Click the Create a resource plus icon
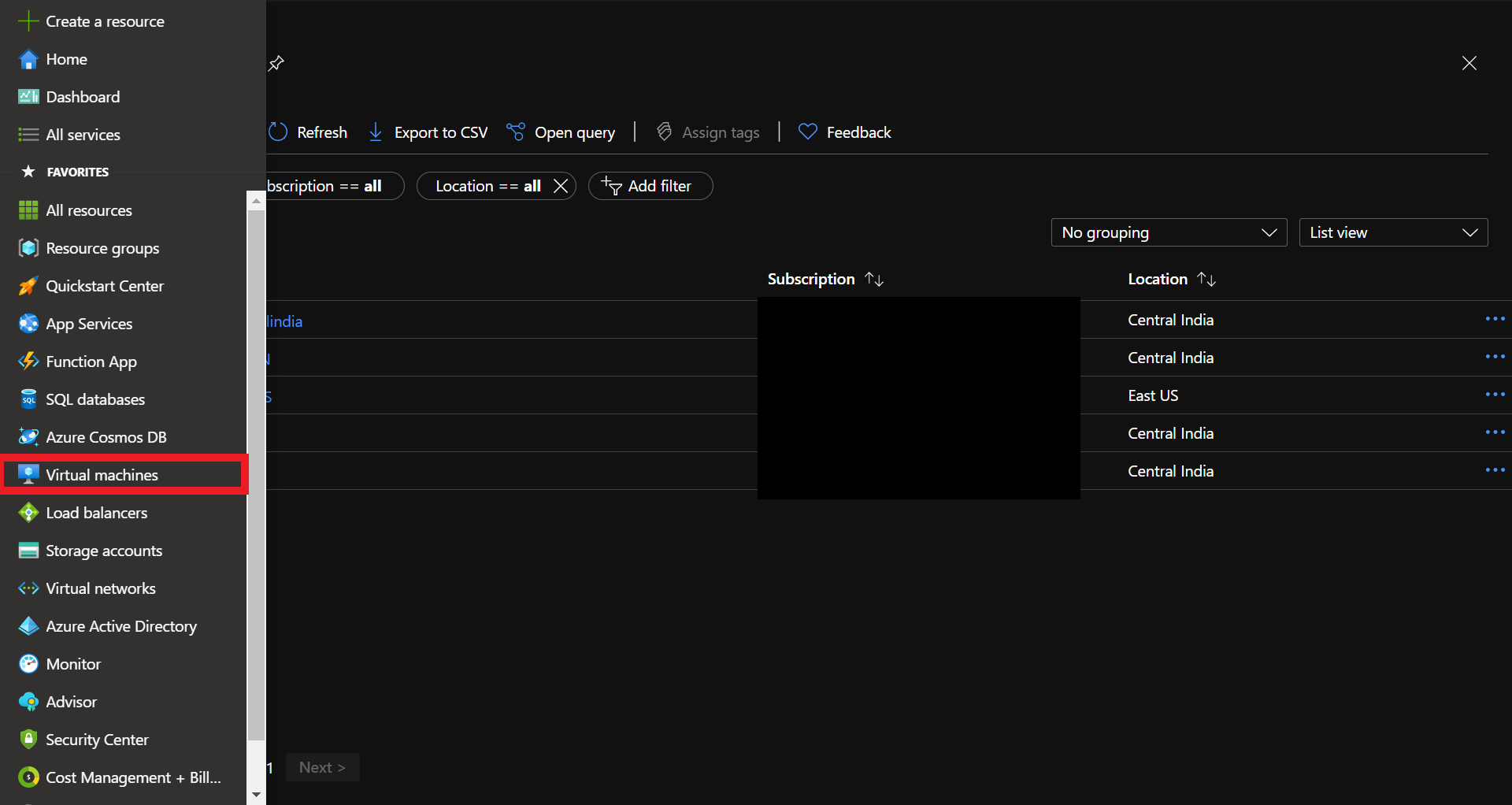This screenshot has width=1512, height=805. (28, 21)
